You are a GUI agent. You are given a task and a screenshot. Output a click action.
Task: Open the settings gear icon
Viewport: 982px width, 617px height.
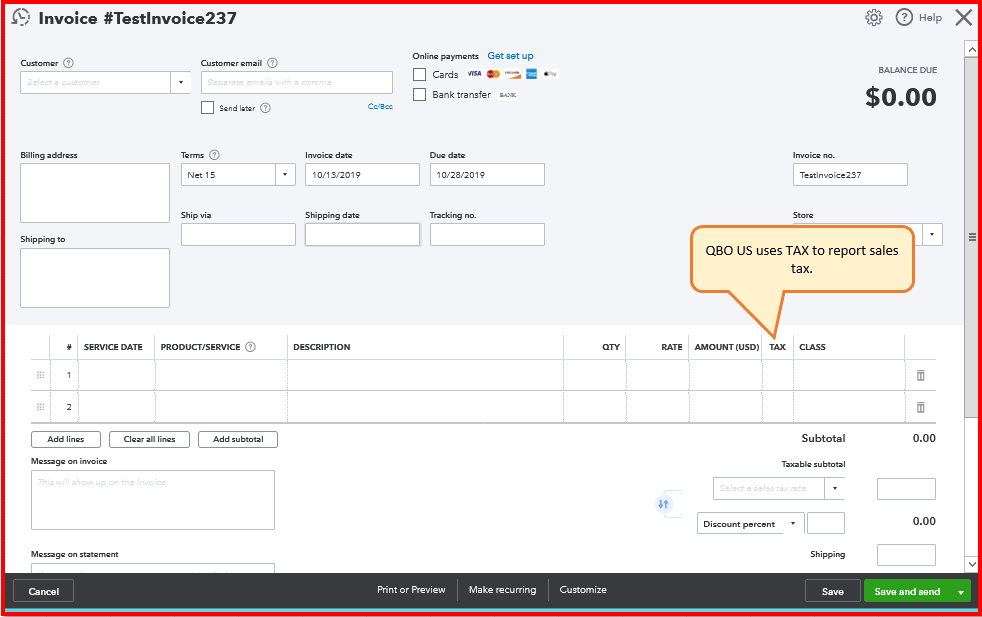(x=874, y=18)
